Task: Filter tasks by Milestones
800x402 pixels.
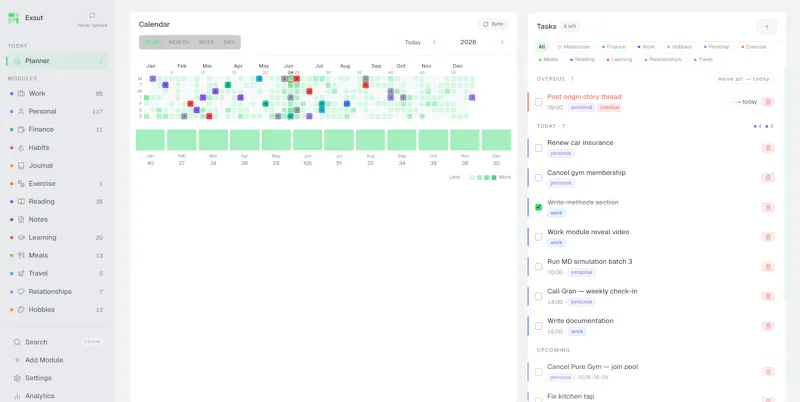Action: point(573,47)
